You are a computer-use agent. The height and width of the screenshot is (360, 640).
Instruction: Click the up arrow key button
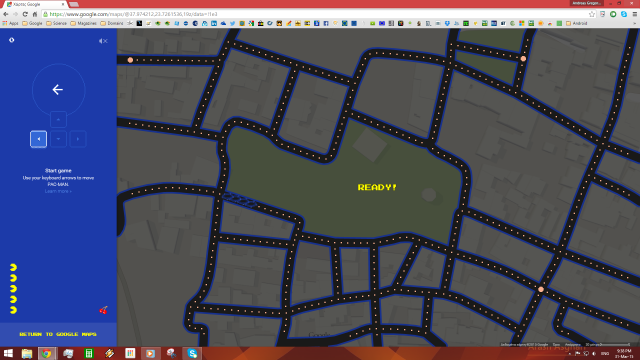[x=58, y=120]
